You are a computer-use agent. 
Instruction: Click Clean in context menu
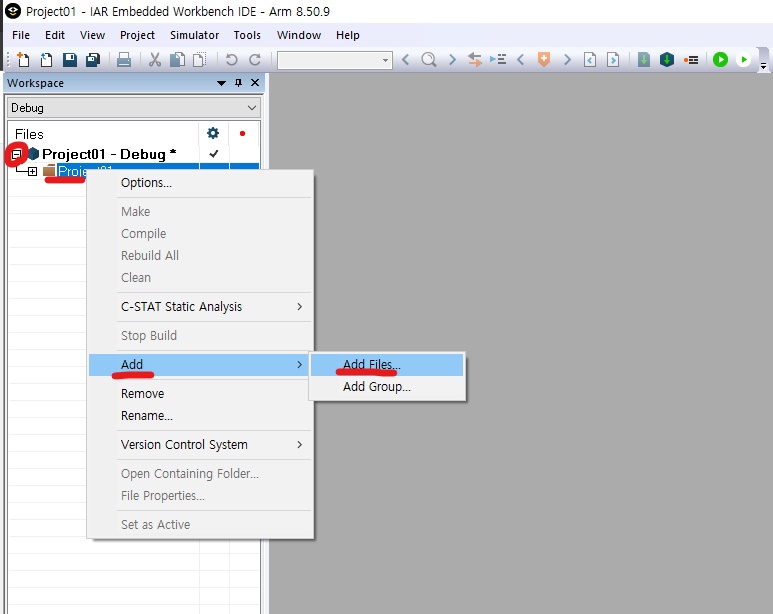click(201, 278)
